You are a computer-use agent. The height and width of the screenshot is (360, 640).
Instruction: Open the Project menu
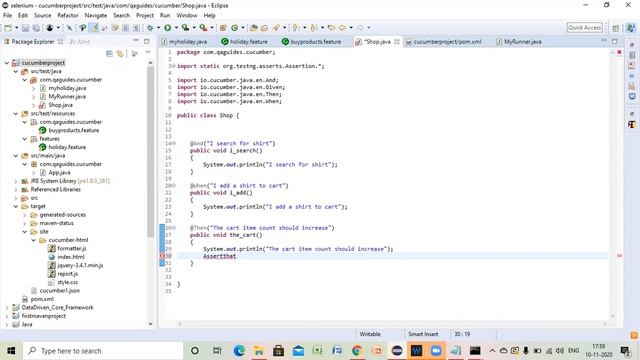[144, 16]
